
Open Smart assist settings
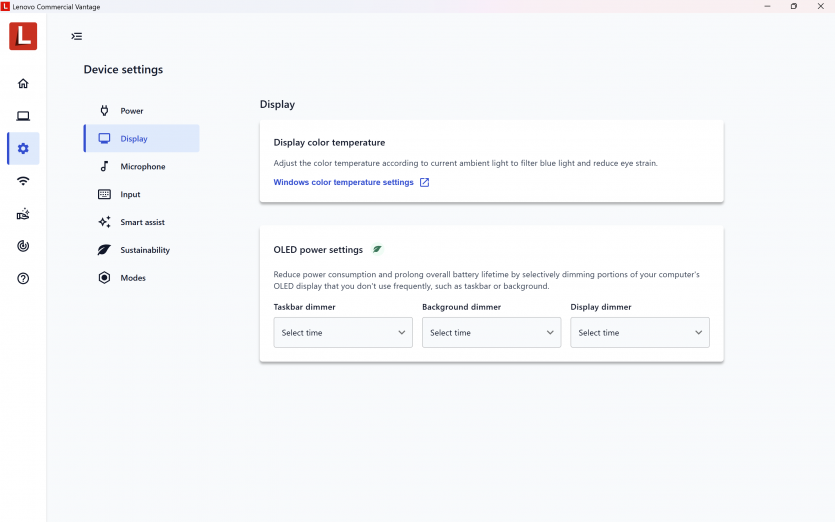coord(142,222)
